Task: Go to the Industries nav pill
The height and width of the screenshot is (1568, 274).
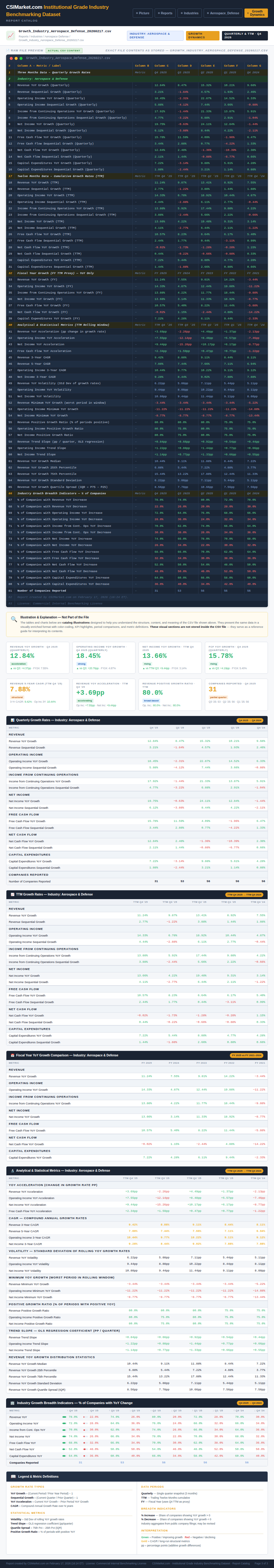Action: (190, 13)
